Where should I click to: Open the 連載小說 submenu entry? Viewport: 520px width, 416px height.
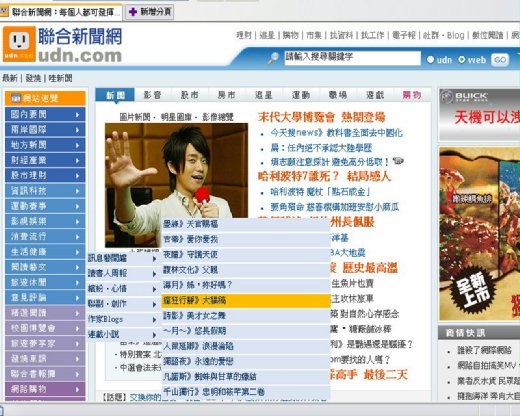coord(123,334)
